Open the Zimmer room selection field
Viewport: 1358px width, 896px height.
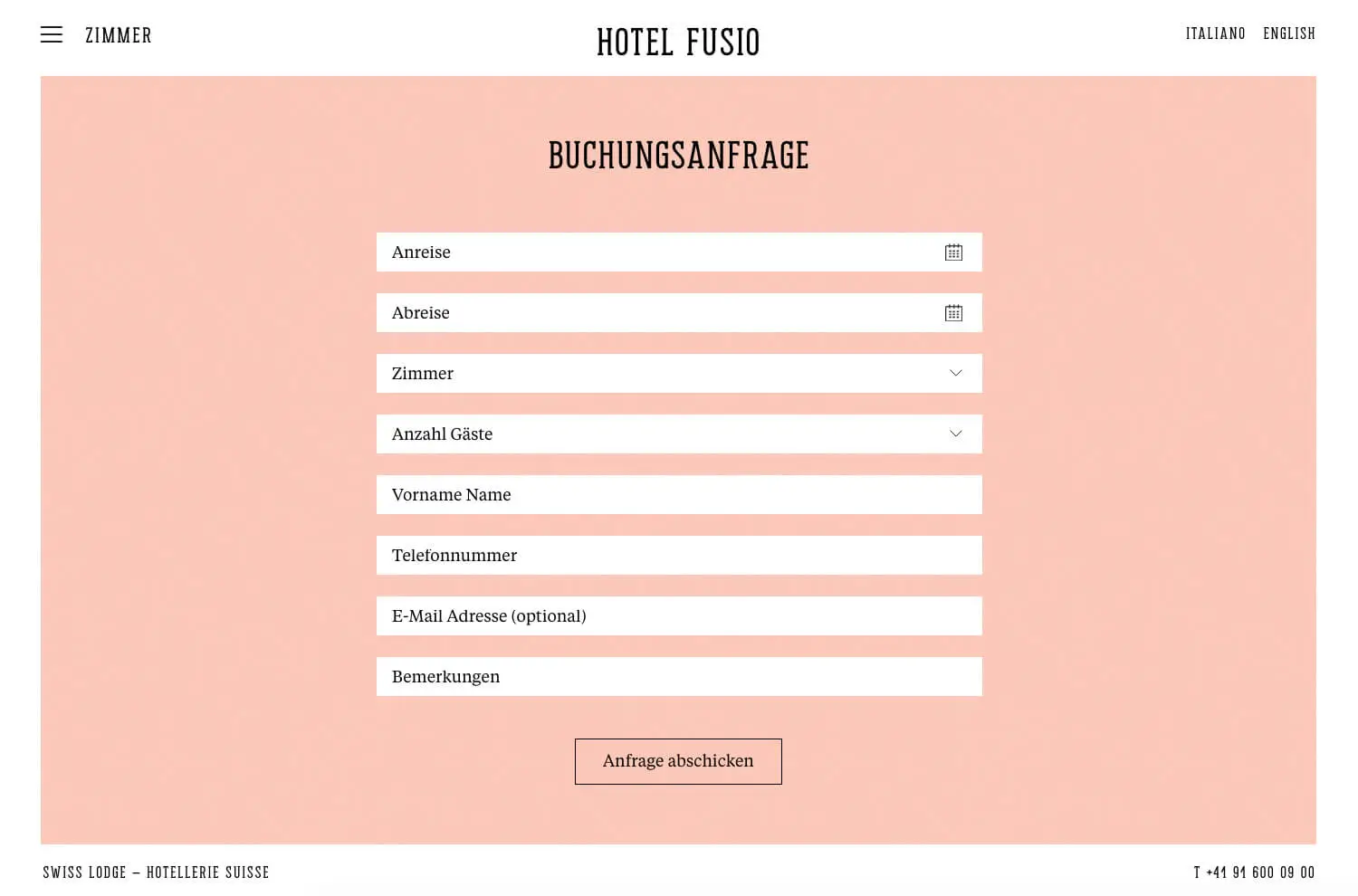tap(652, 373)
